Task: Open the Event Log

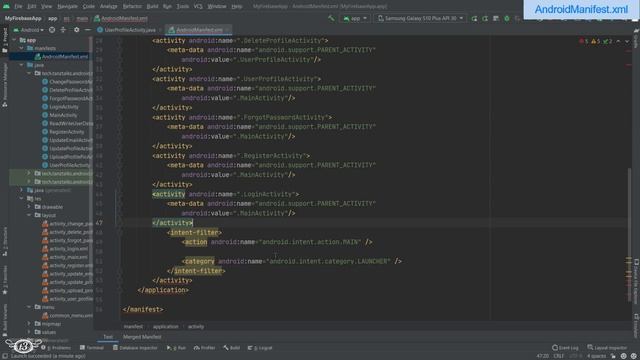Action: pyautogui.click(x=565, y=348)
